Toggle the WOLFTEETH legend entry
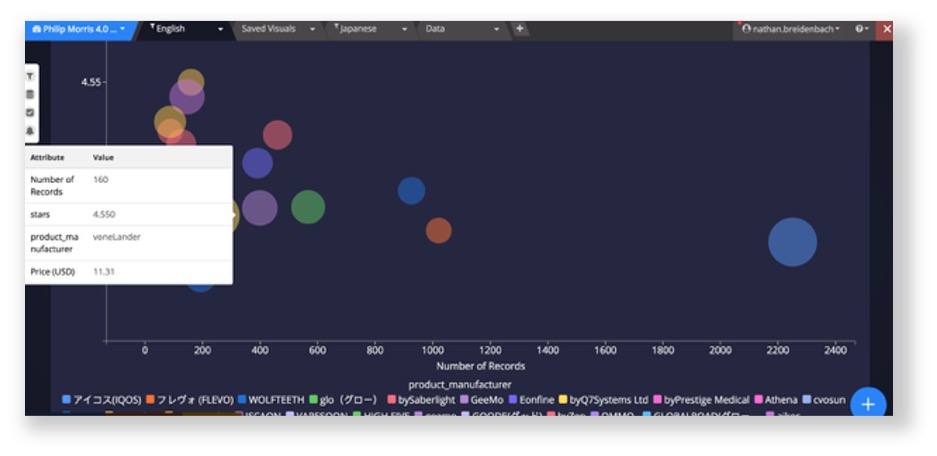The image size is (937, 456). [x=271, y=400]
